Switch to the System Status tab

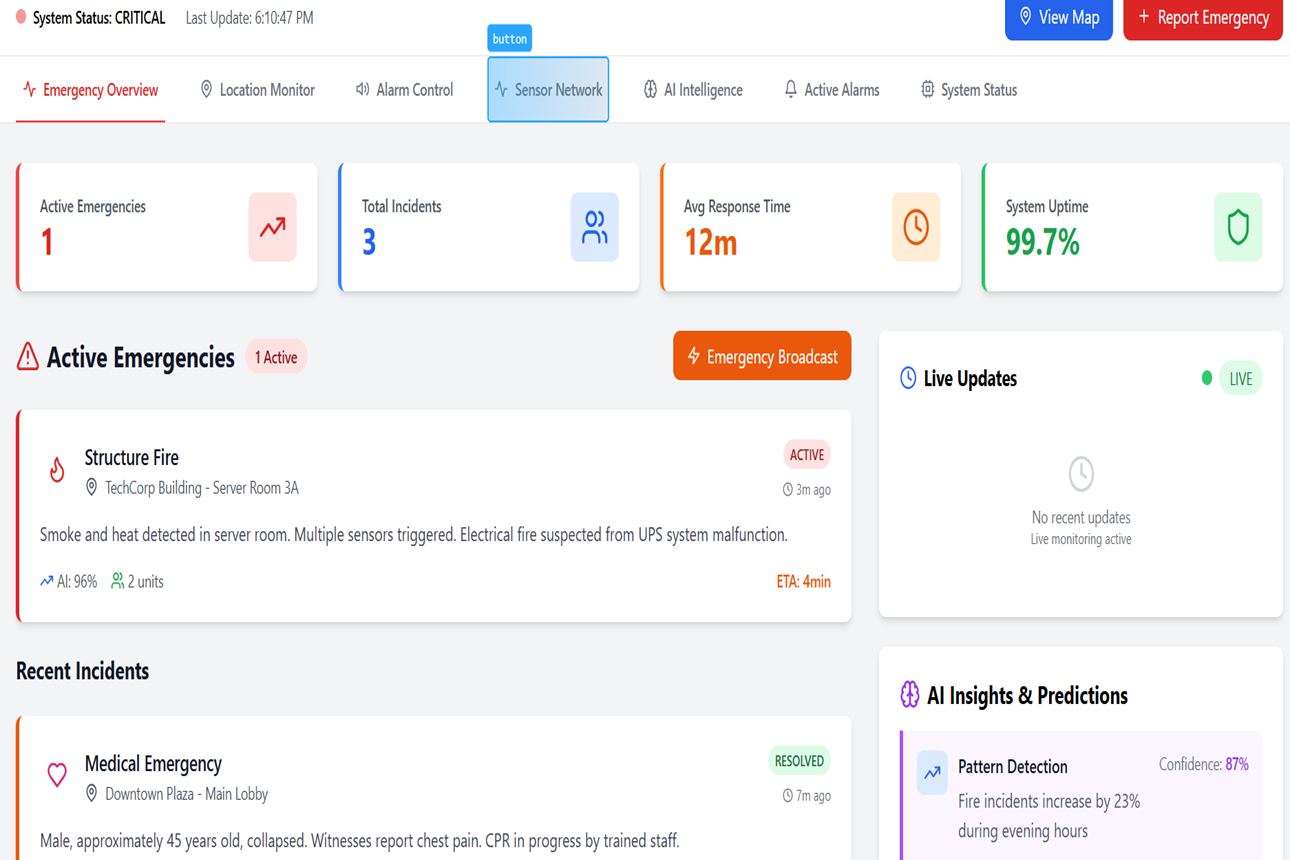coord(969,90)
